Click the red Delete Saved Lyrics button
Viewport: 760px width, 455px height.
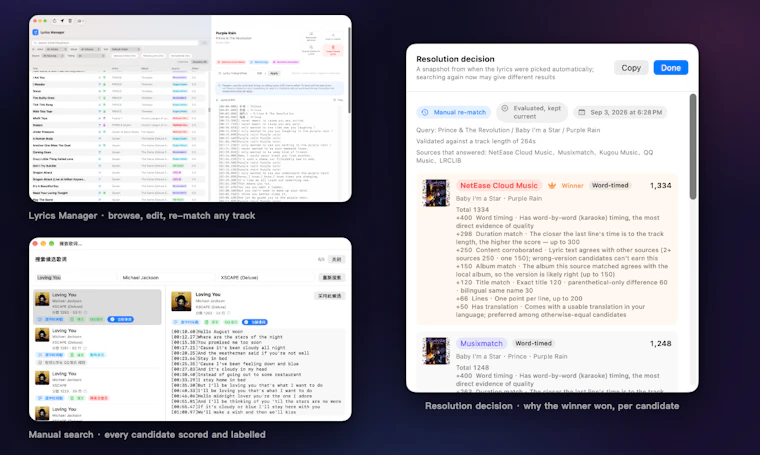(333, 50)
